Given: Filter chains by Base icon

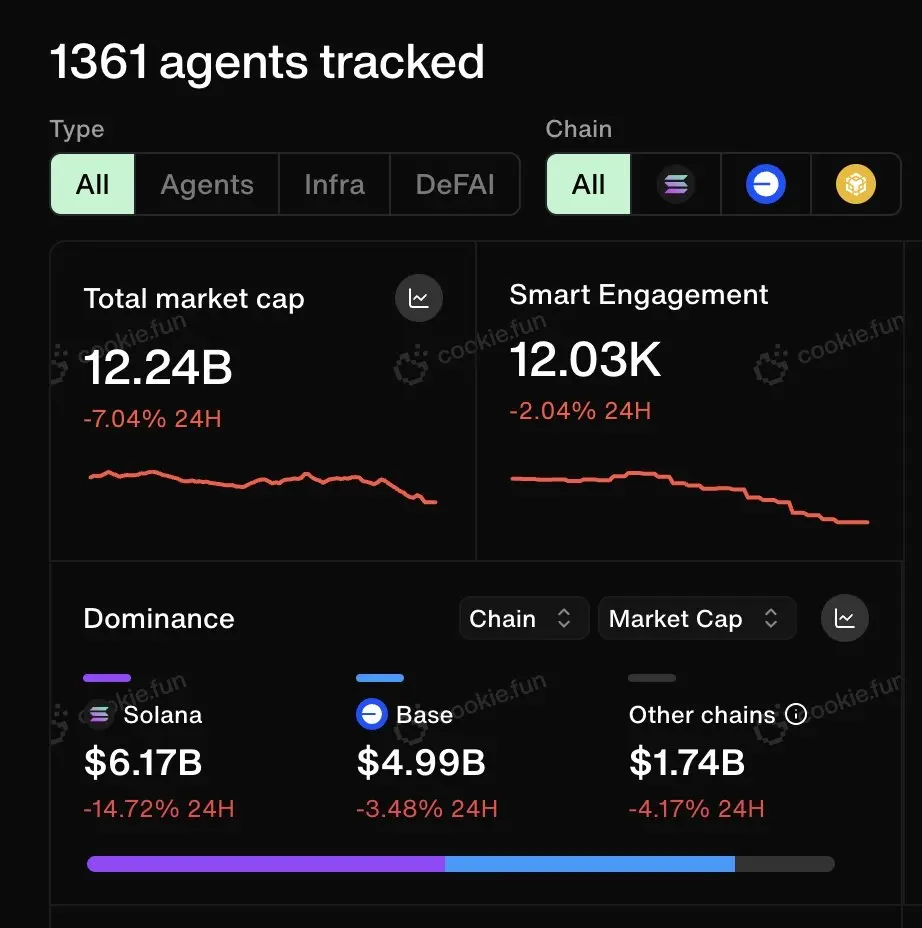Looking at the screenshot, I should (x=766, y=185).
